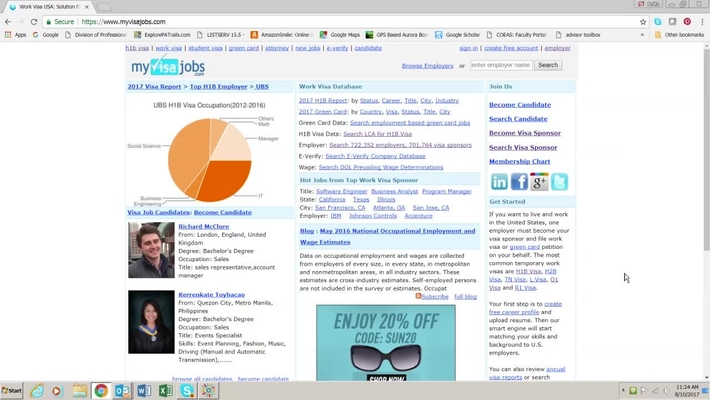
Task: Open Google Maps bookmark
Action: [x=340, y=34]
